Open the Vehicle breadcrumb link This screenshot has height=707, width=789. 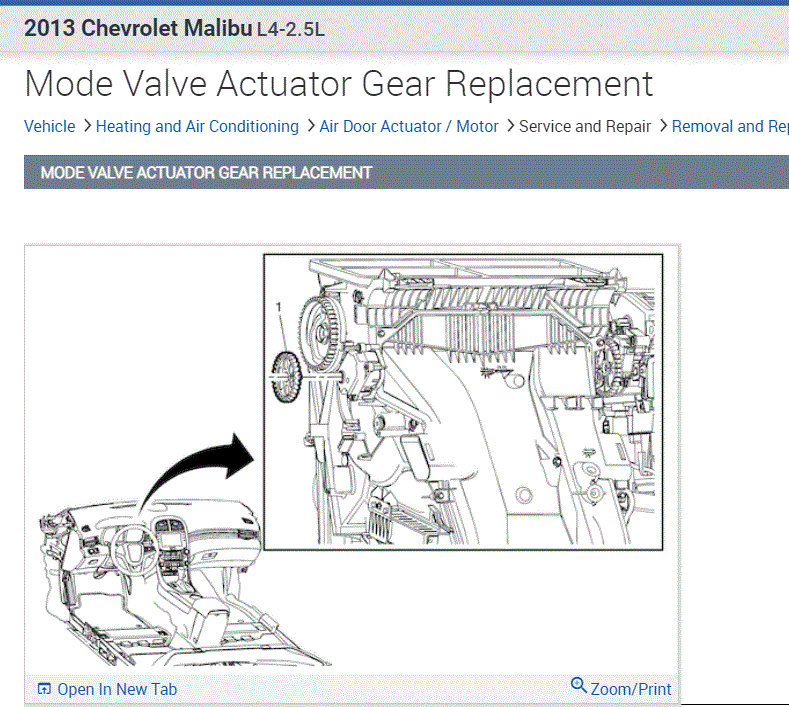(x=49, y=126)
